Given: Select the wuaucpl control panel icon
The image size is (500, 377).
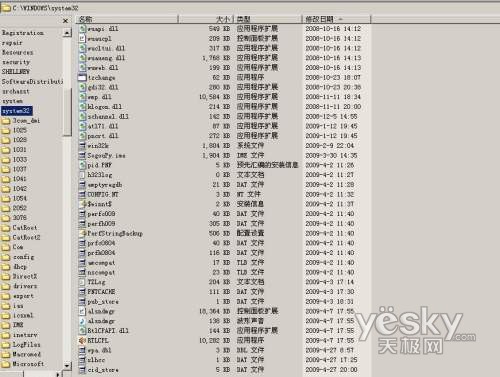Looking at the screenshot, I should pyautogui.click(x=82, y=39).
